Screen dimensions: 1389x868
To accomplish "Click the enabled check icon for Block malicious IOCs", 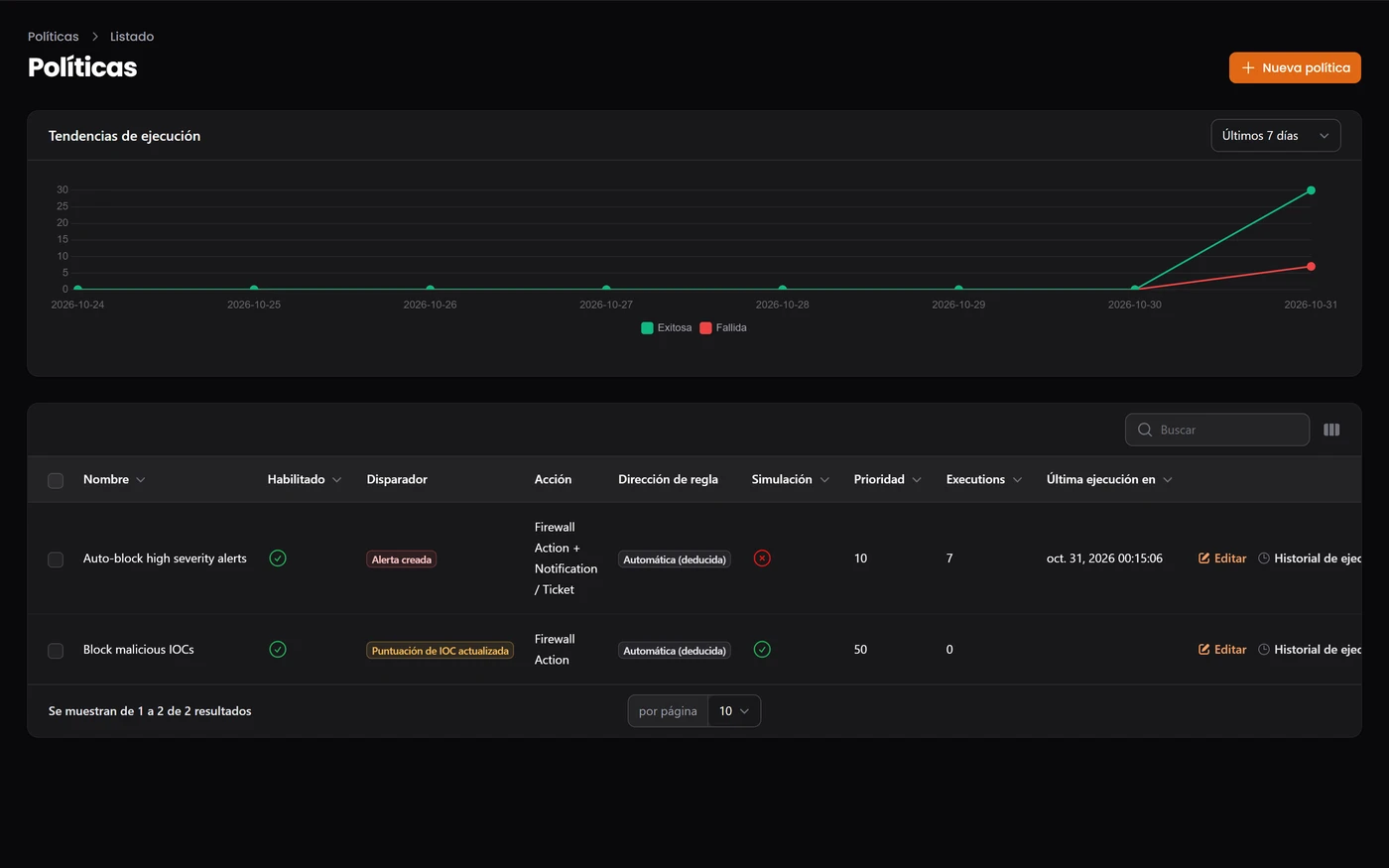I will click(x=278, y=650).
